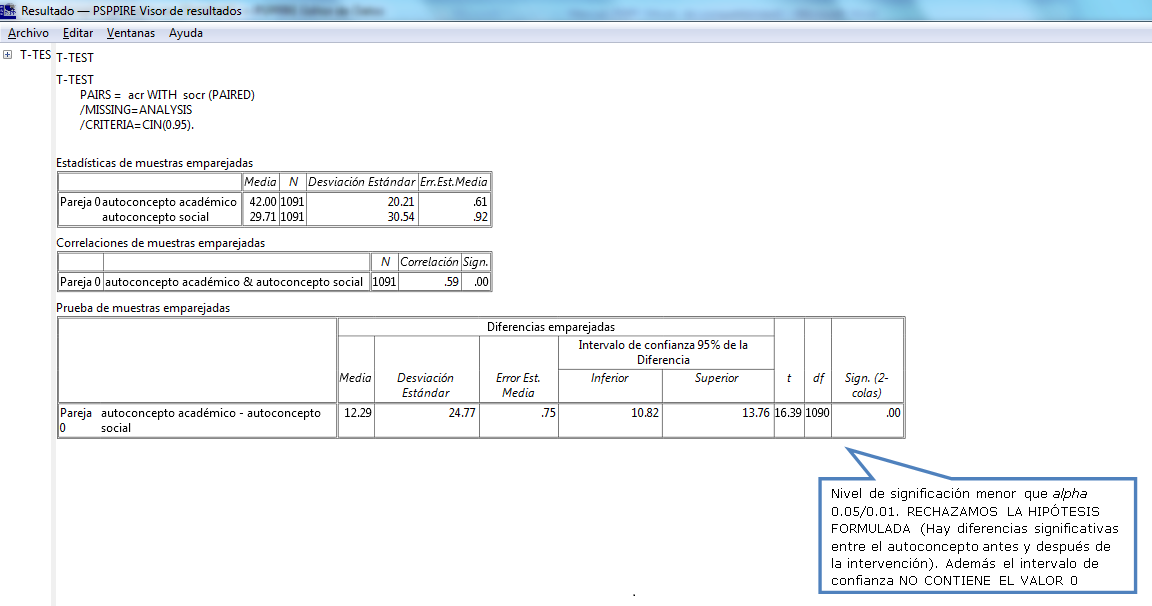Open the Archivo menu
Screen dimensions: 1152x606
click(29, 33)
